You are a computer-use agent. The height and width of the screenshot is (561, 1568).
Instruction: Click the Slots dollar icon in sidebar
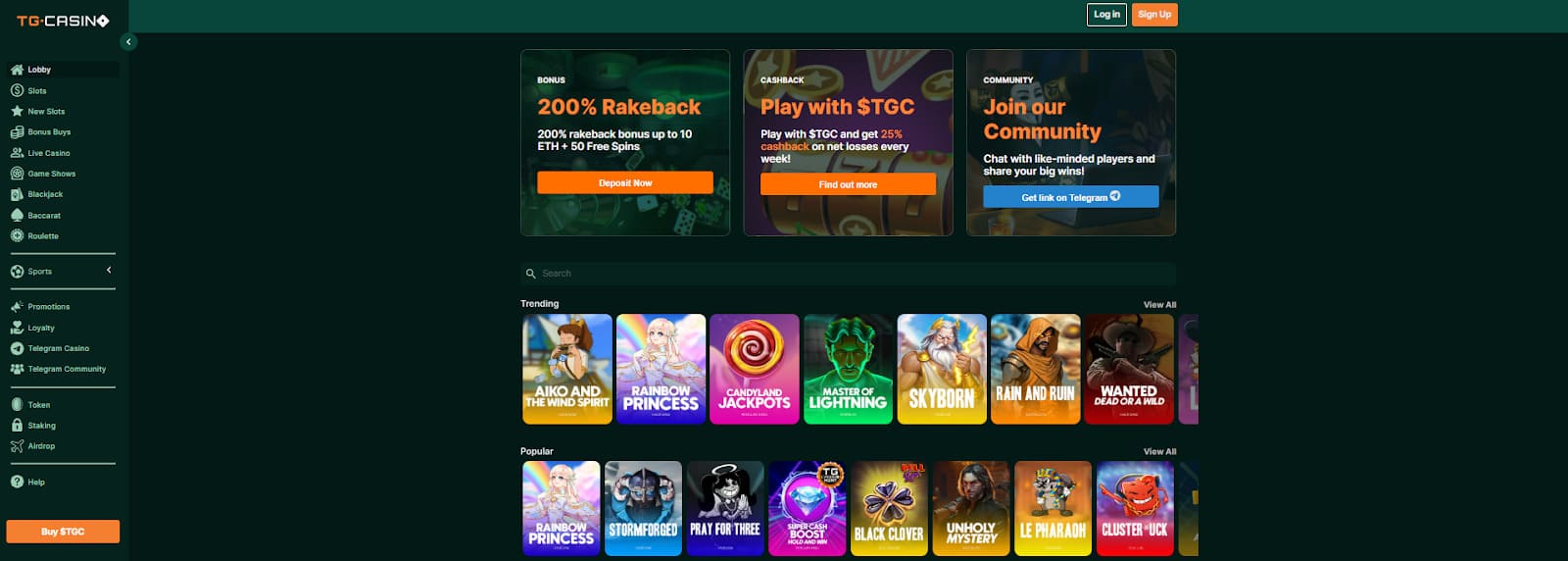[x=17, y=90]
